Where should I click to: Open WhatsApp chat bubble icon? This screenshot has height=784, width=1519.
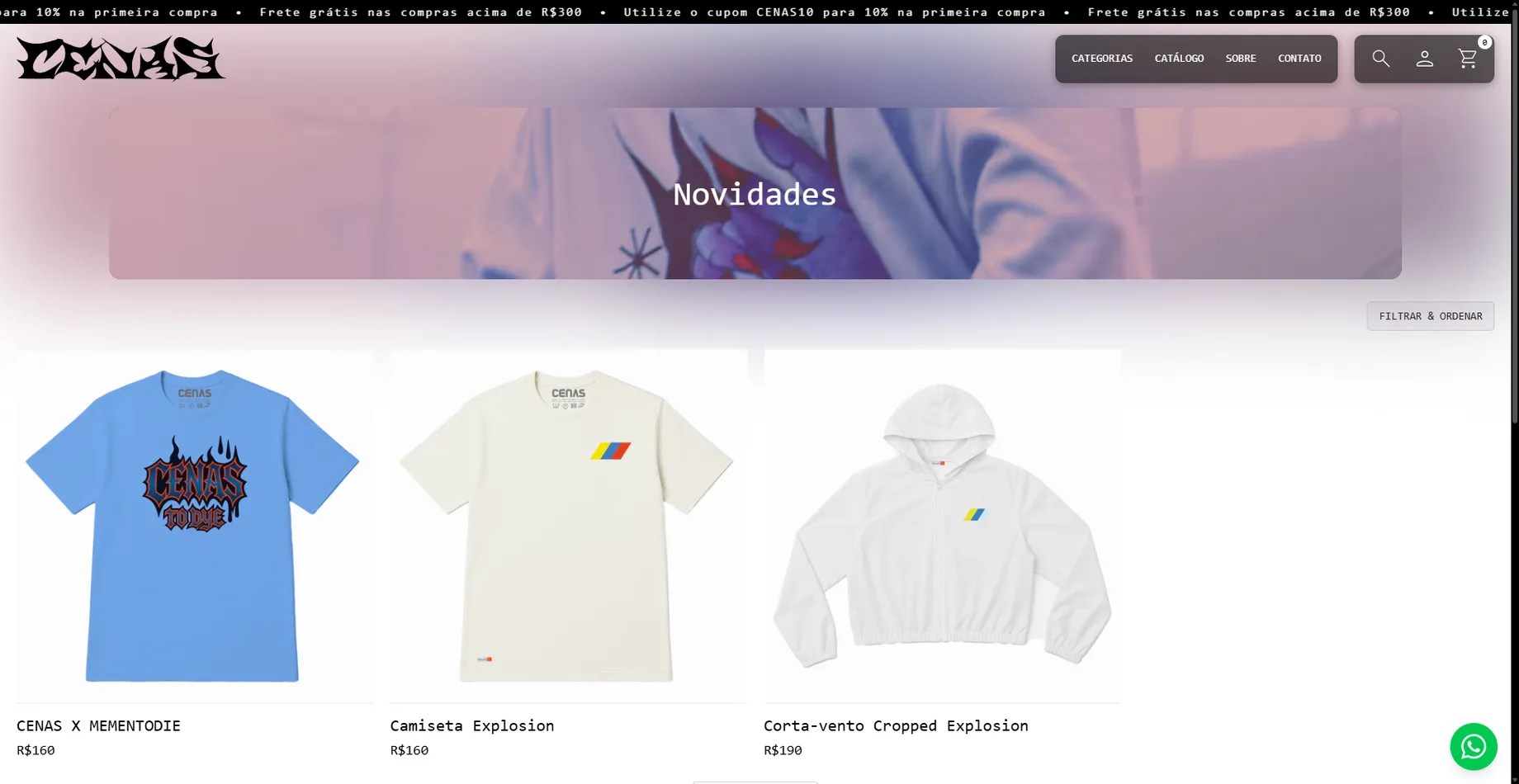click(1474, 747)
